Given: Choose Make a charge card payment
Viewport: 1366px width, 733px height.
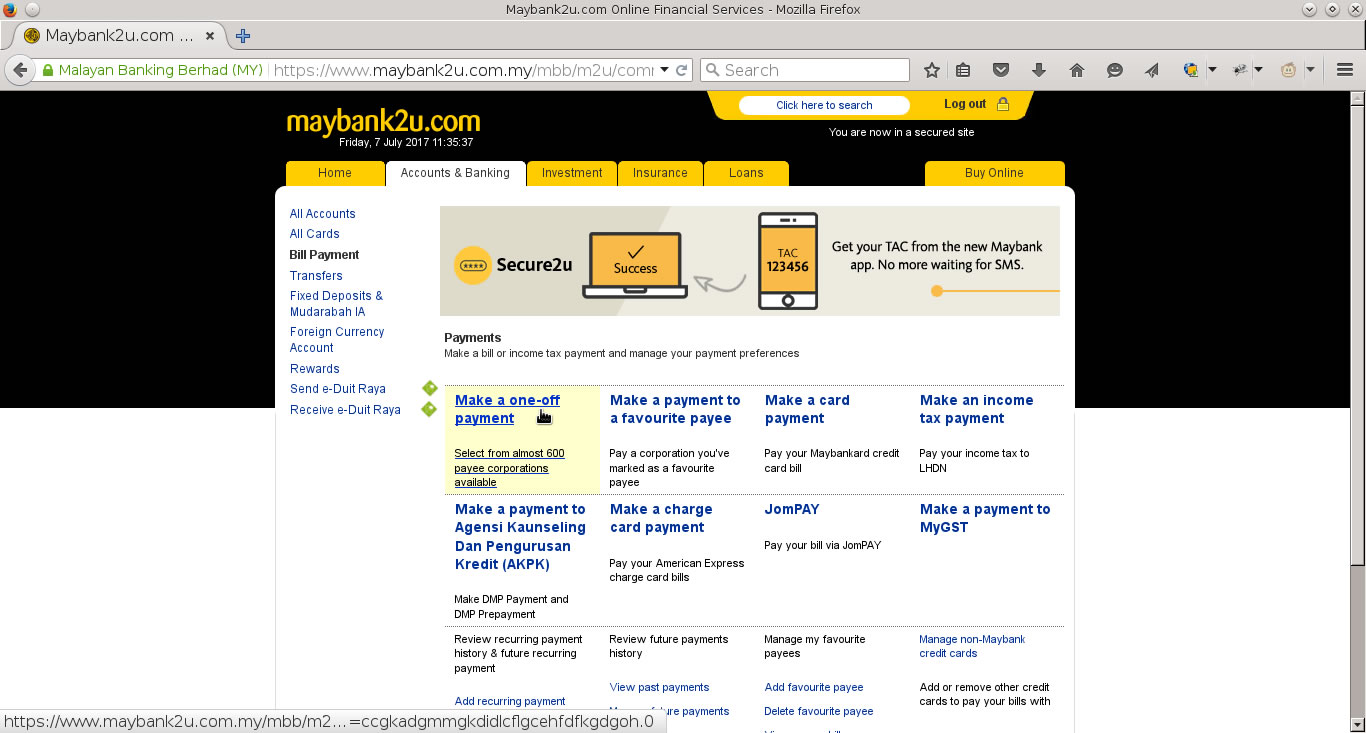Looking at the screenshot, I should (661, 518).
